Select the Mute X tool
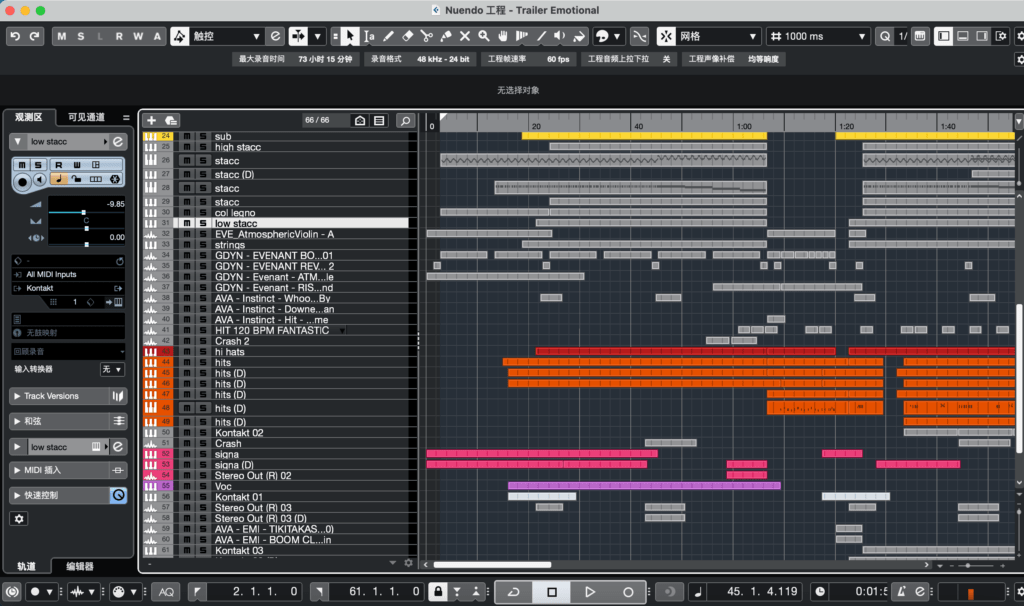Screen dimensions: 1024x606 465,37
